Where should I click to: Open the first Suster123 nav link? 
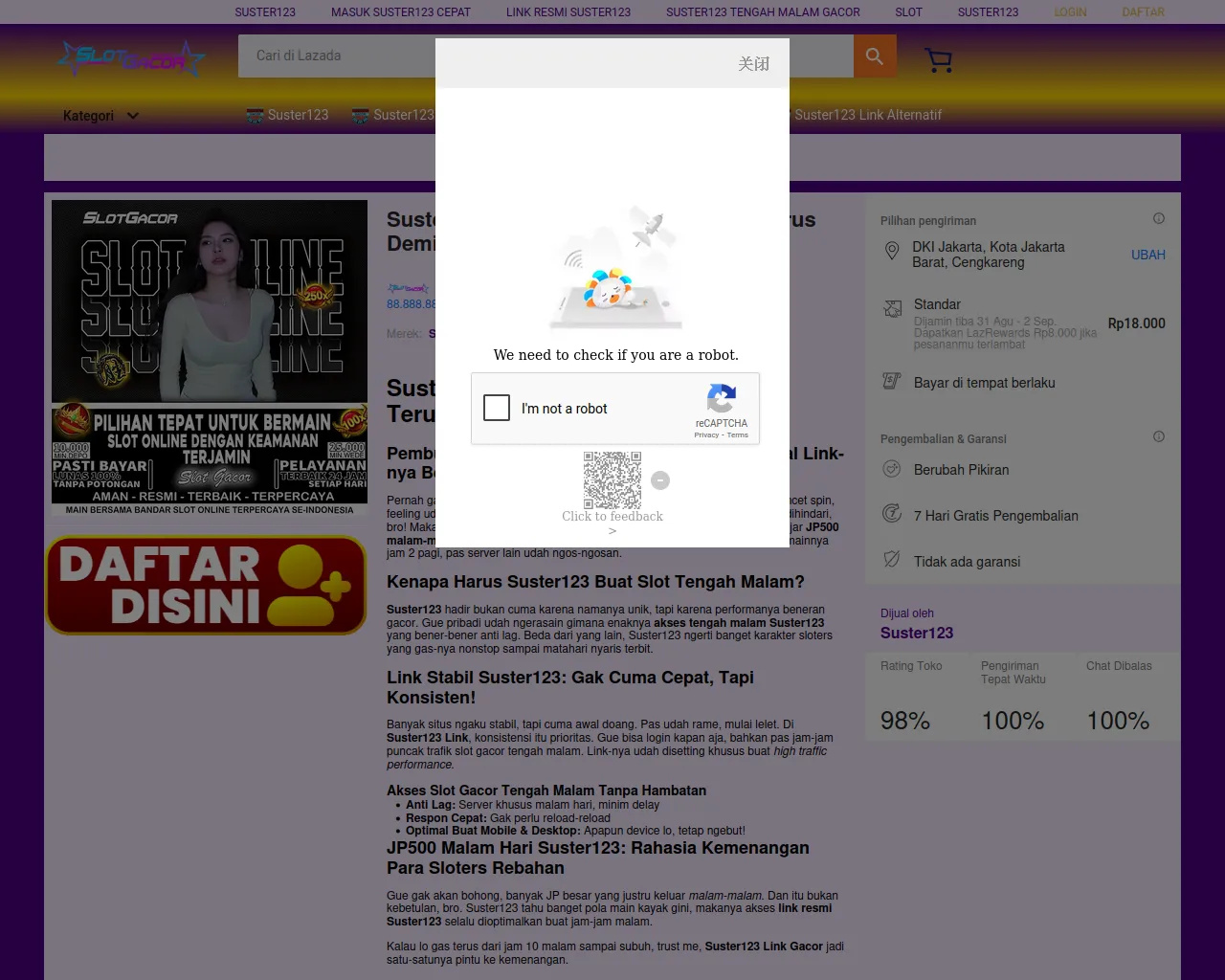click(287, 115)
